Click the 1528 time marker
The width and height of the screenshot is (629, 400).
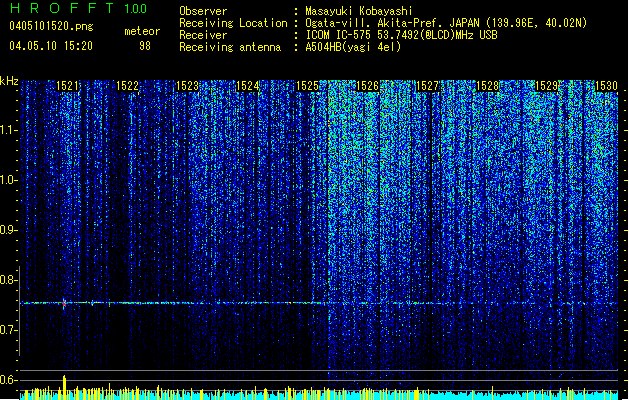[487, 86]
